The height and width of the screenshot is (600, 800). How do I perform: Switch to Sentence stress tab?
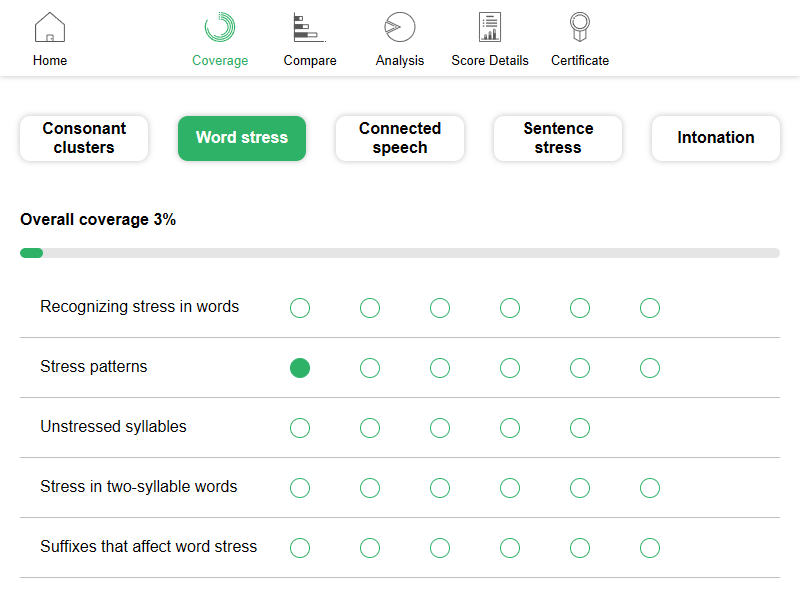point(558,138)
